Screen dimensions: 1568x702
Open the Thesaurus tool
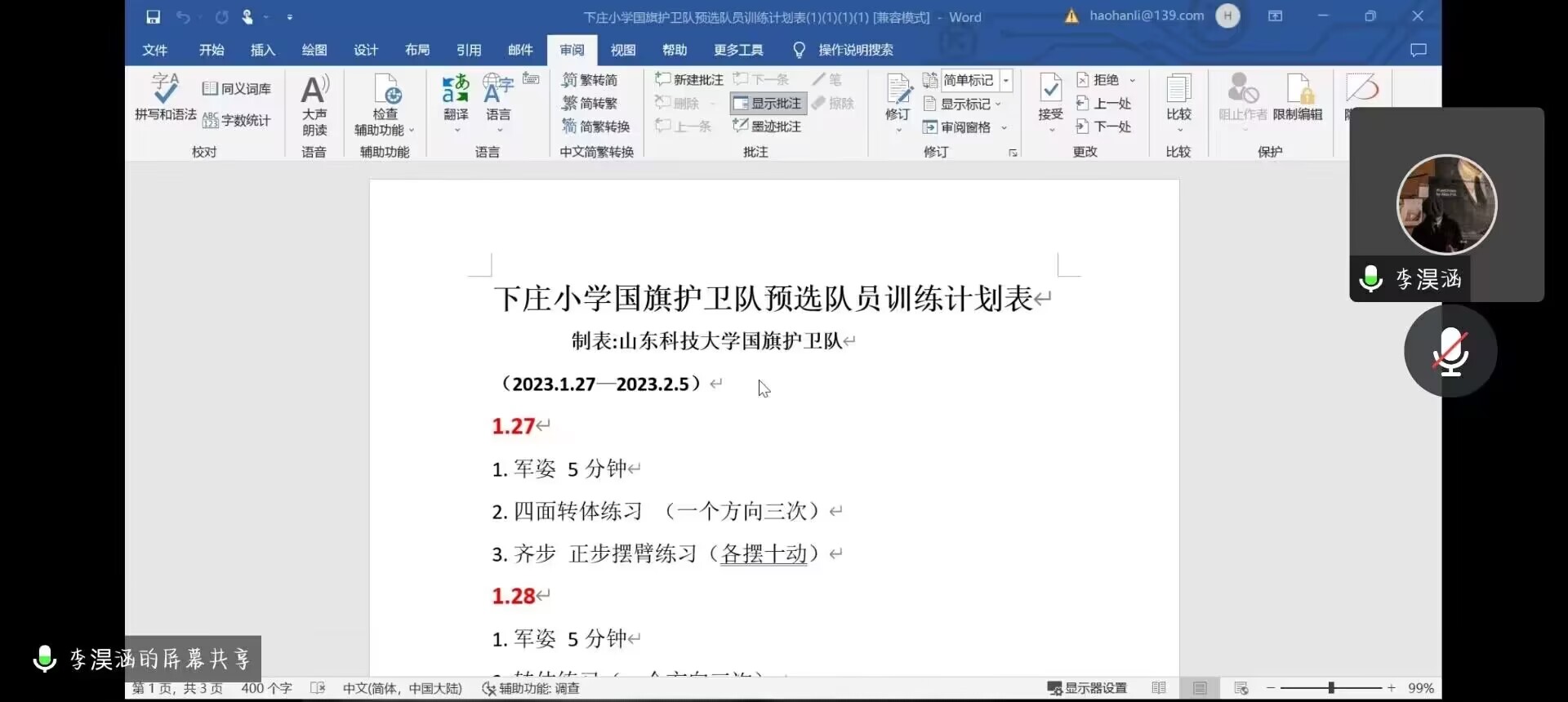(237, 88)
